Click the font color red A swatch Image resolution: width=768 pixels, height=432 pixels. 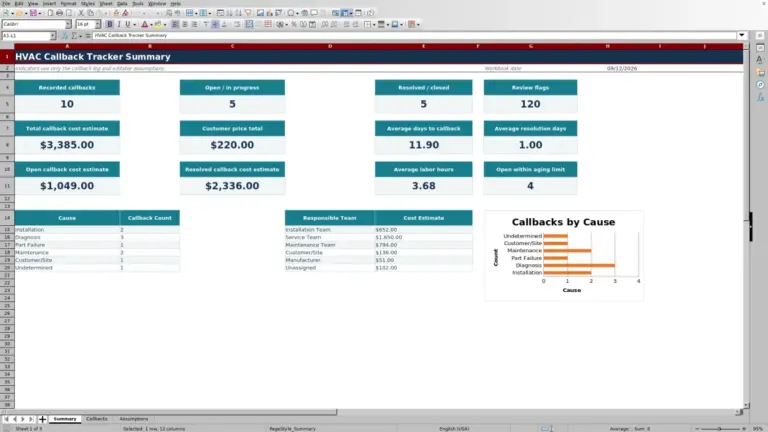pyautogui.click(x=144, y=24)
